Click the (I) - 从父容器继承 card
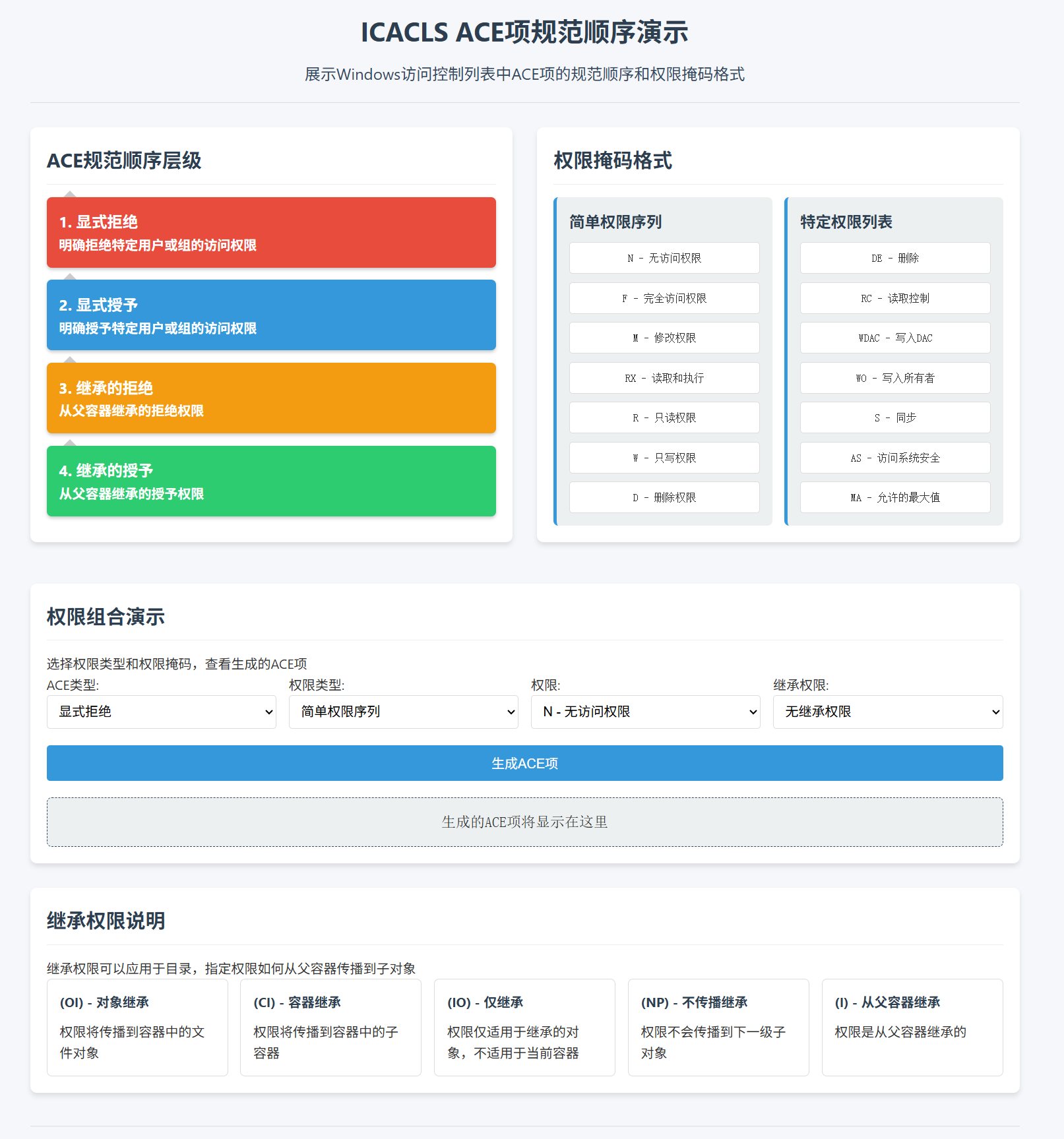 coord(912,1028)
